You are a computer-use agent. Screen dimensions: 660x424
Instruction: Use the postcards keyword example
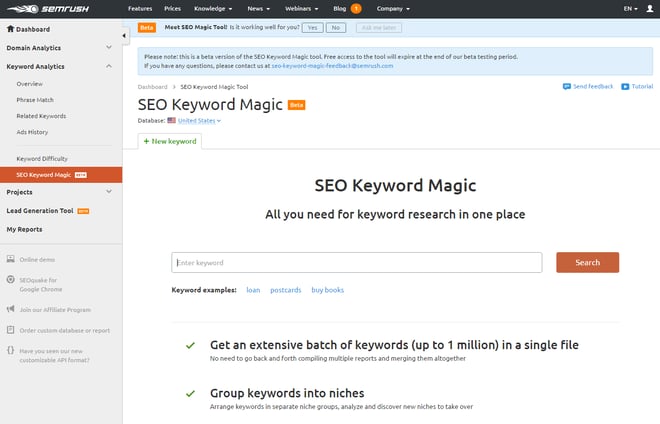click(x=286, y=290)
